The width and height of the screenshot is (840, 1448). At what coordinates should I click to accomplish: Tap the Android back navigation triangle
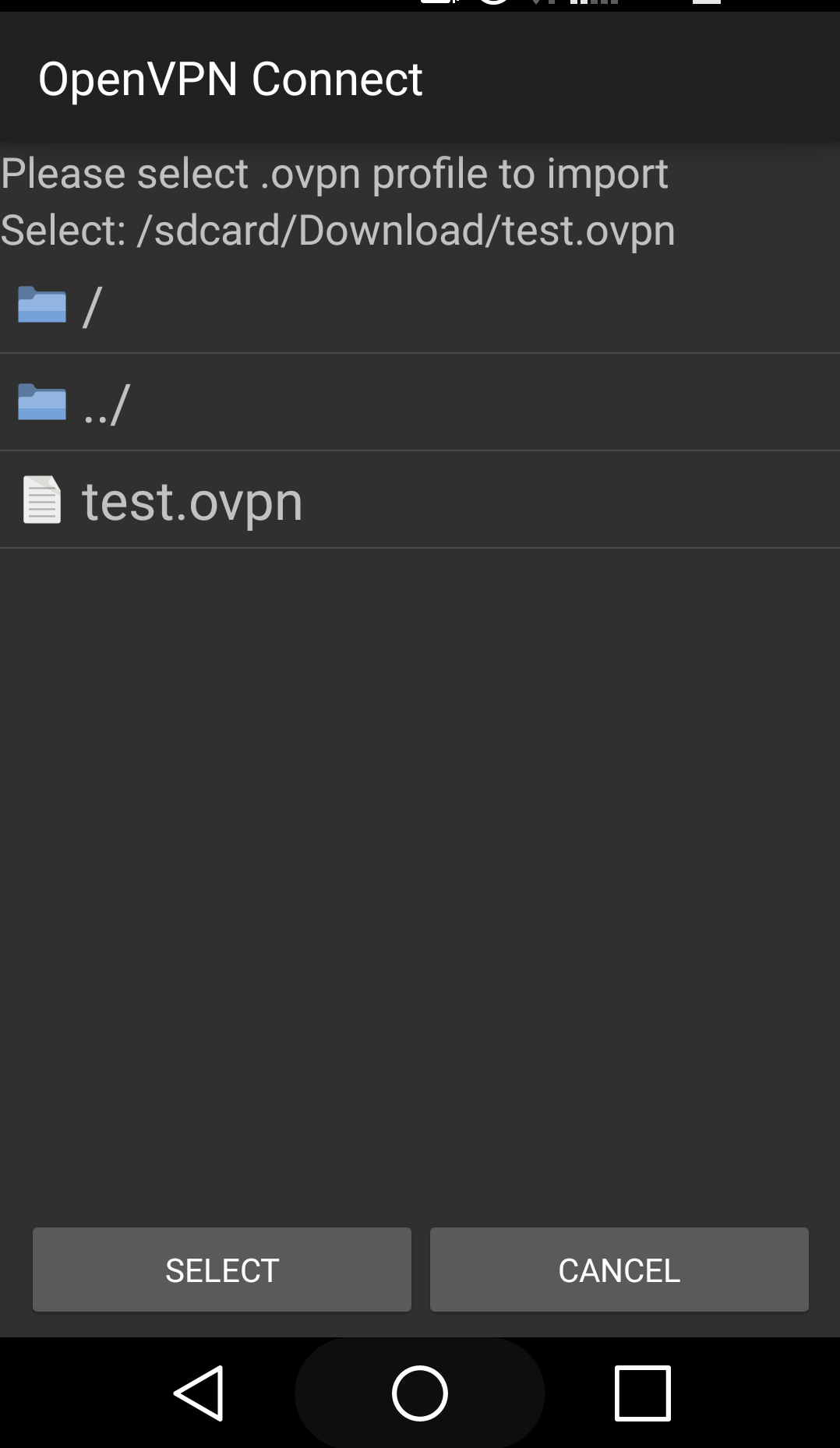[x=199, y=1393]
